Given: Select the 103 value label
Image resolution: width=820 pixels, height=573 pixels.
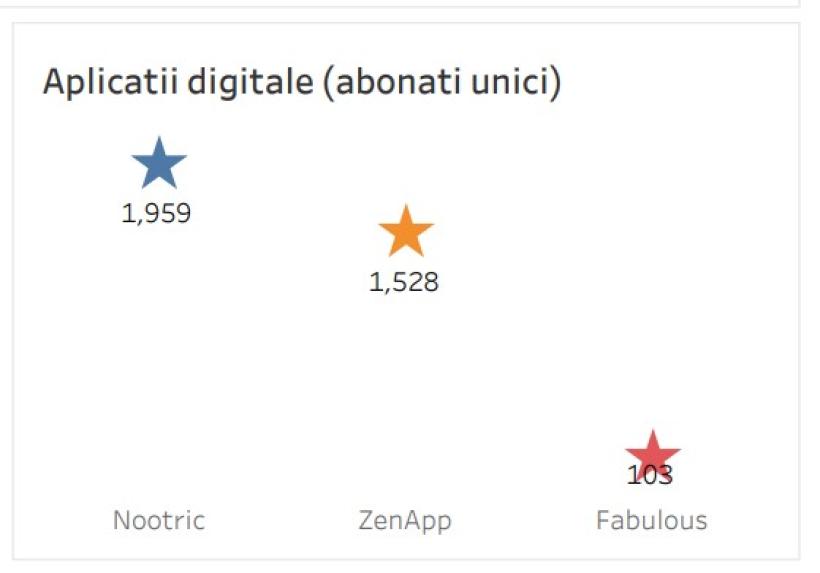Looking at the screenshot, I should pyautogui.click(x=650, y=475).
